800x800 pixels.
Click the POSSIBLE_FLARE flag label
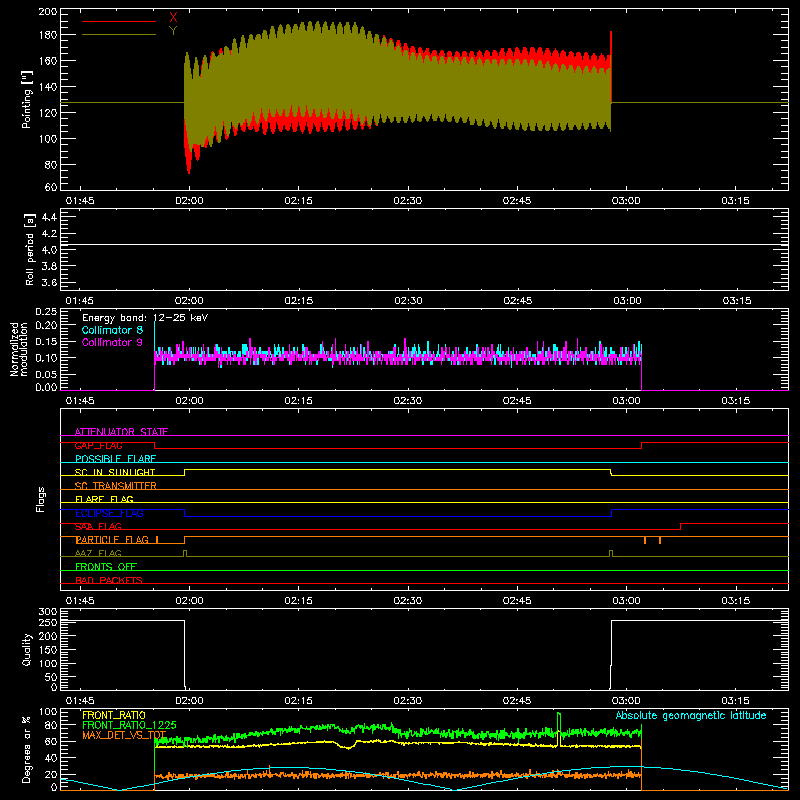[x=115, y=459]
